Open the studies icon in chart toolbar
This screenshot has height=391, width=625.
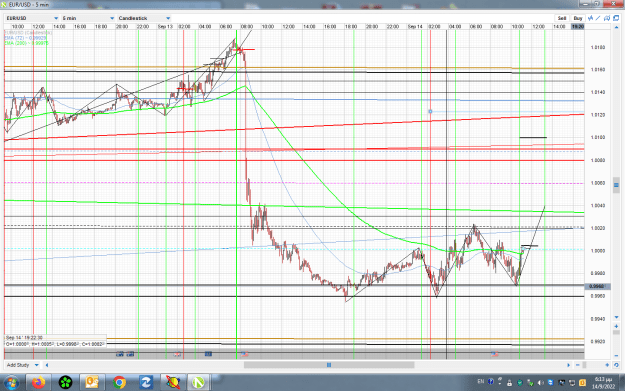(x=590, y=18)
